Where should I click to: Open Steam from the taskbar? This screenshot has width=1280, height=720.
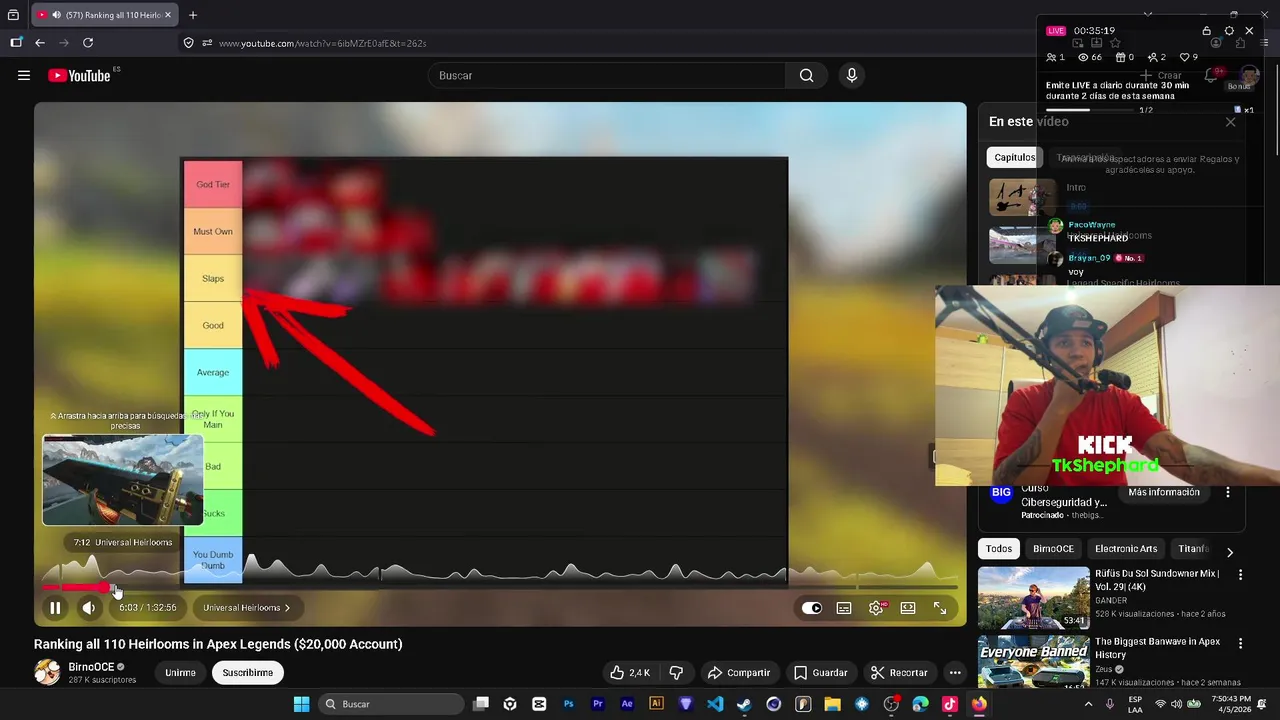click(x=744, y=704)
